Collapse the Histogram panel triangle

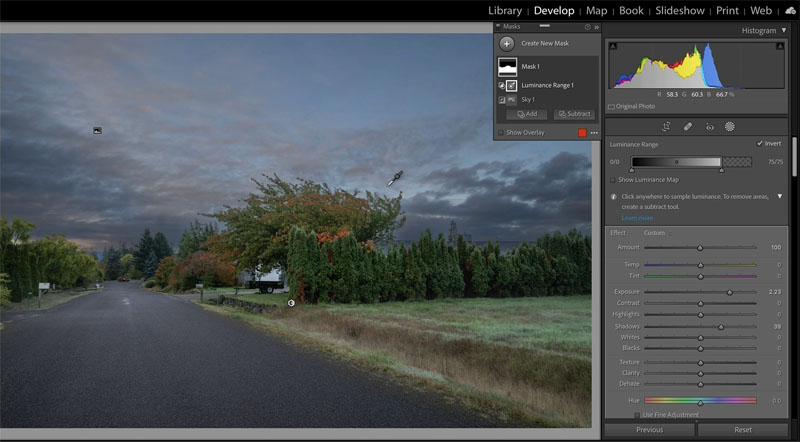(784, 31)
